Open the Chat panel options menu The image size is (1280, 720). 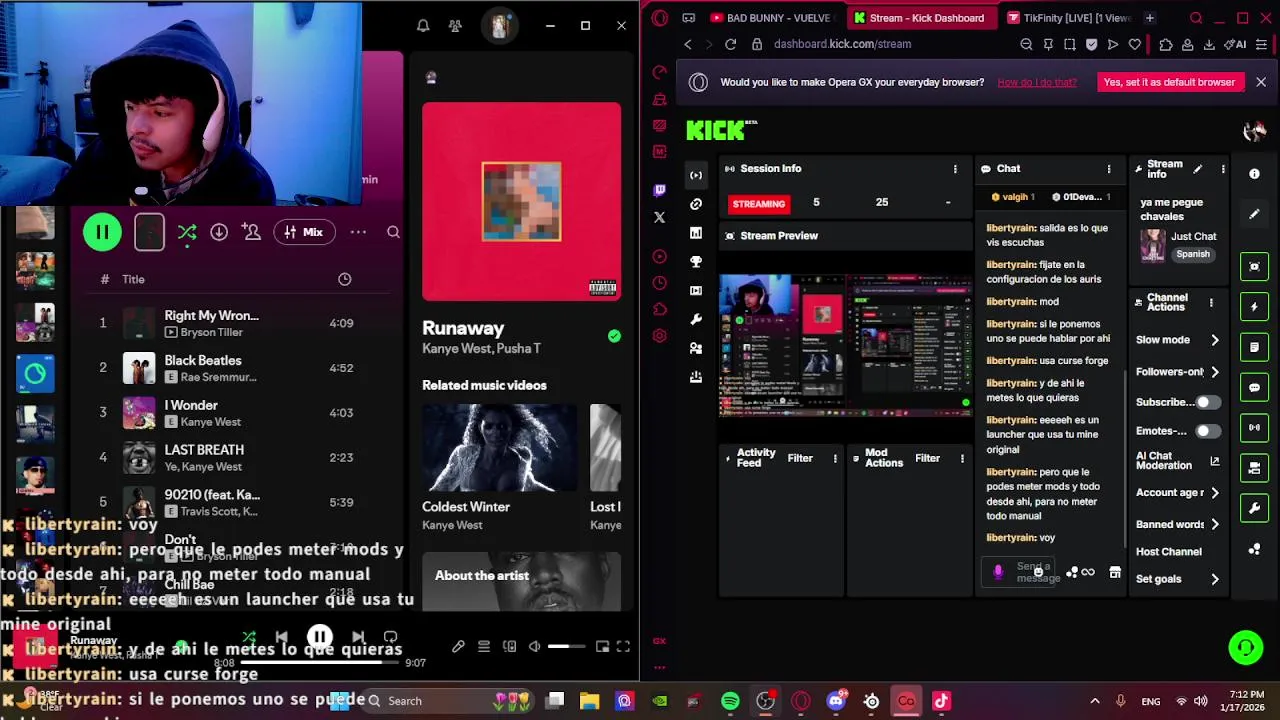click(x=1108, y=169)
